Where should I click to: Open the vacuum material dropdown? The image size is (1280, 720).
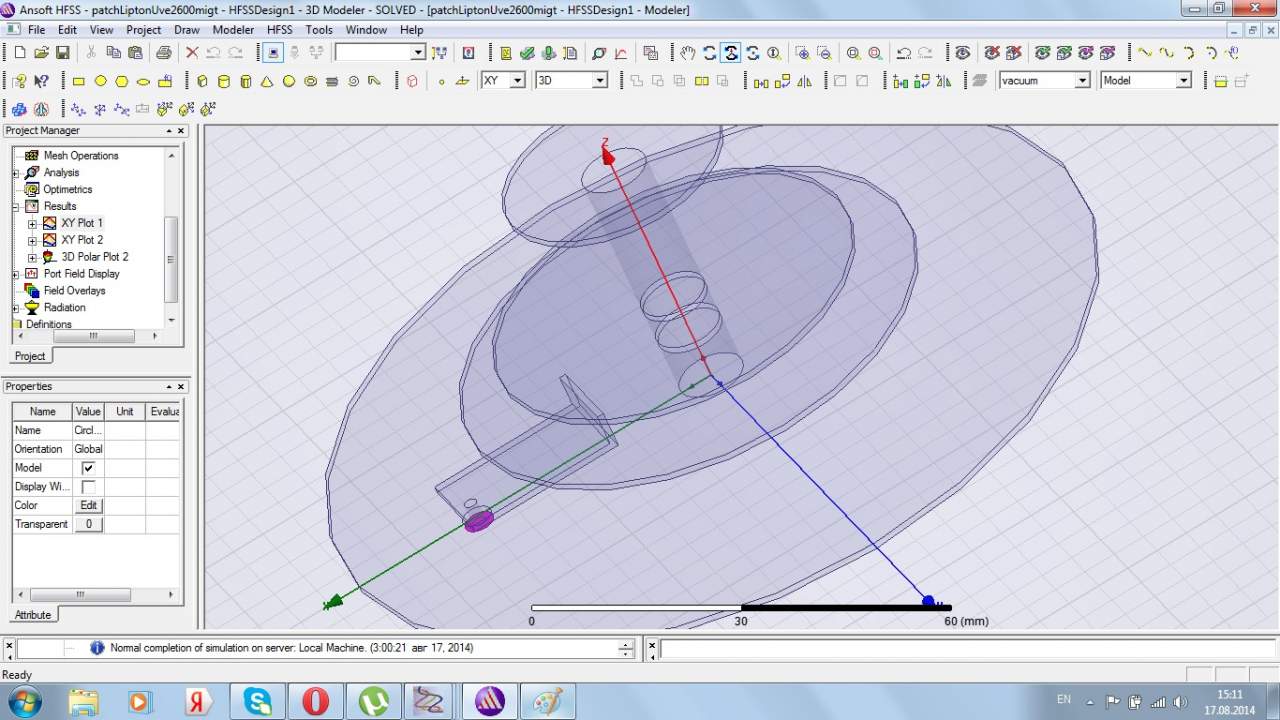tap(1082, 81)
